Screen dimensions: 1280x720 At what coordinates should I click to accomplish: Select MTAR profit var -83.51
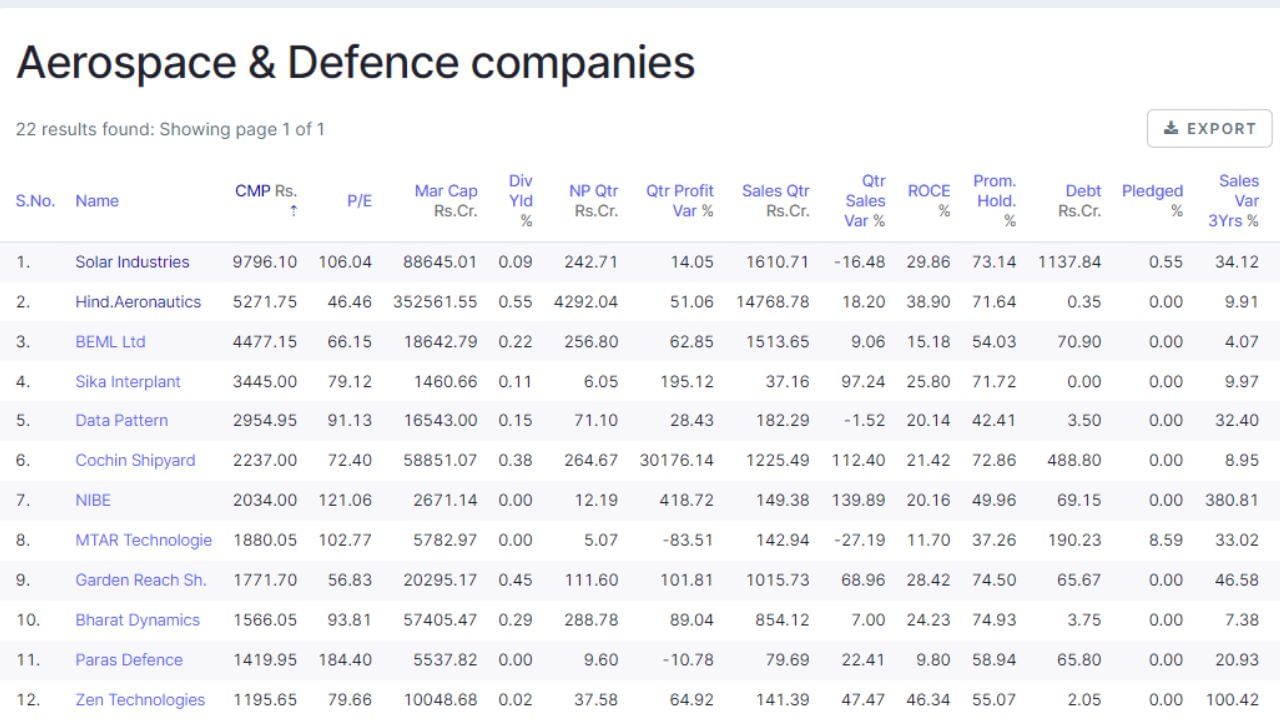pyautogui.click(x=688, y=540)
